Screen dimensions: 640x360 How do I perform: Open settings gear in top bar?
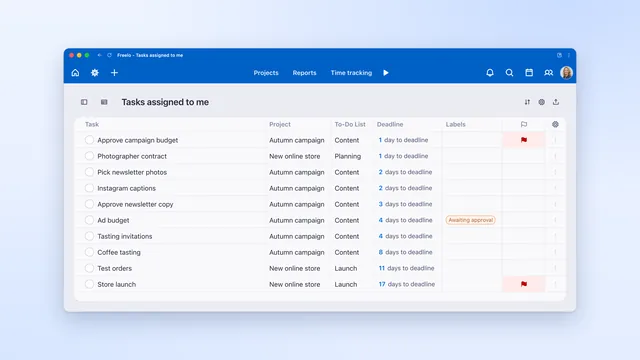[x=95, y=73]
